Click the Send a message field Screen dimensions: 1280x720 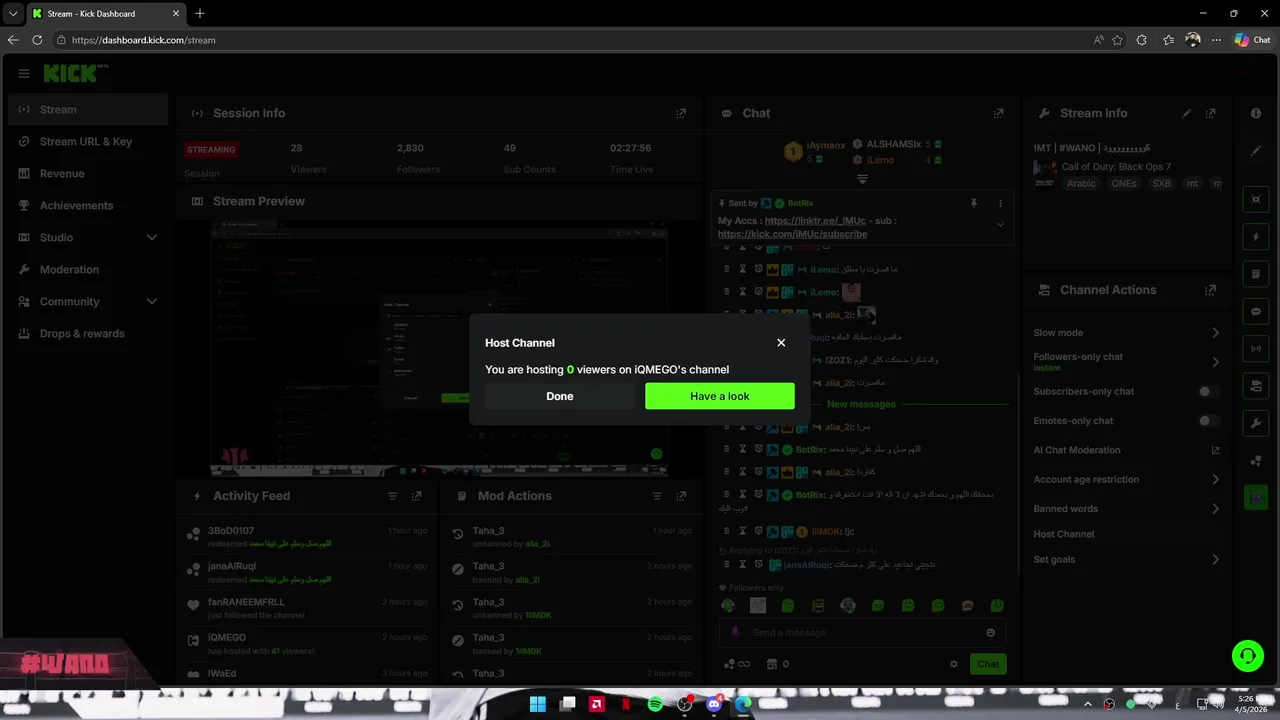pos(863,633)
